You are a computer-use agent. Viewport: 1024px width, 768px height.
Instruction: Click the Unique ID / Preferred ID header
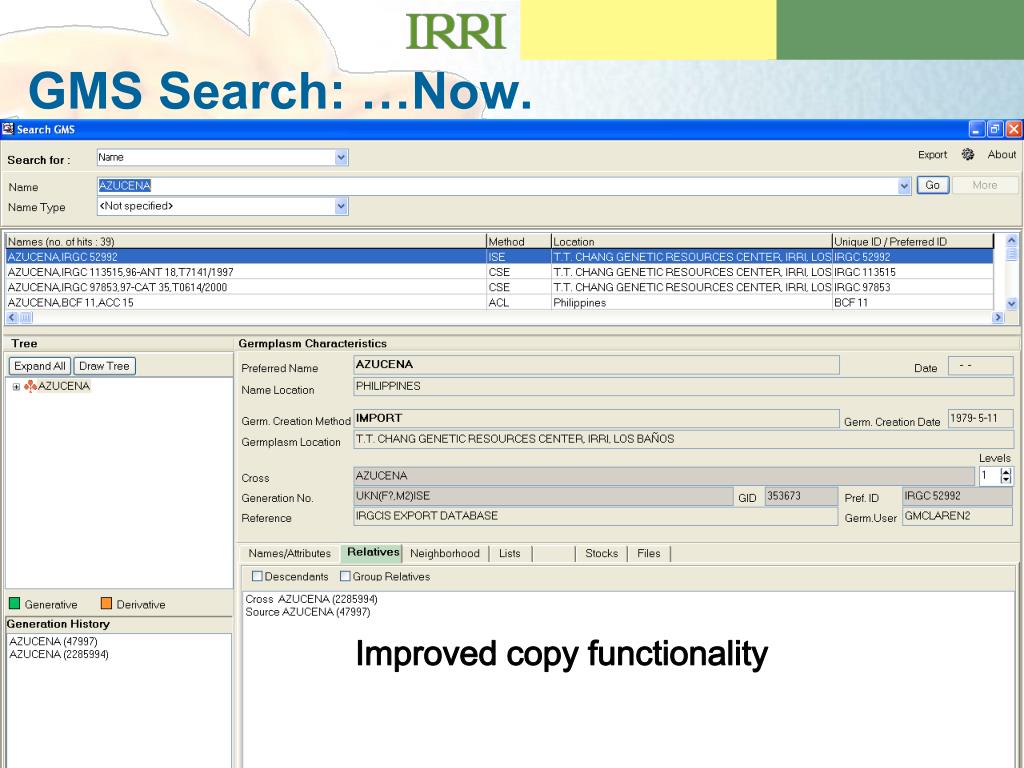[913, 242]
